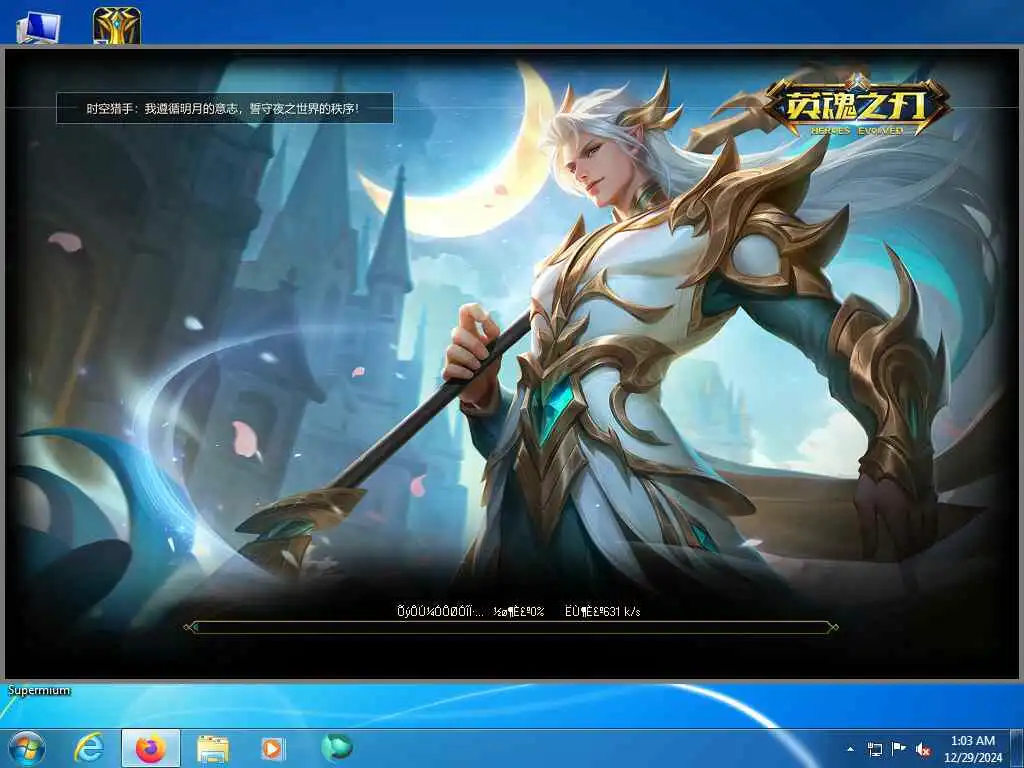Click the 0% progress status text

(519, 611)
